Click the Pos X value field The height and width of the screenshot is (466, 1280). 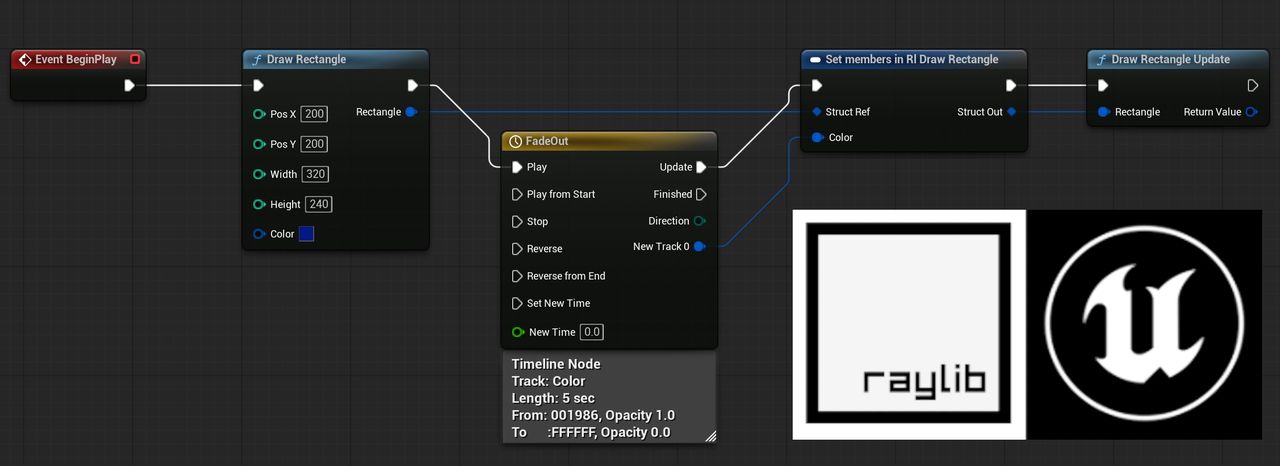tap(314, 114)
